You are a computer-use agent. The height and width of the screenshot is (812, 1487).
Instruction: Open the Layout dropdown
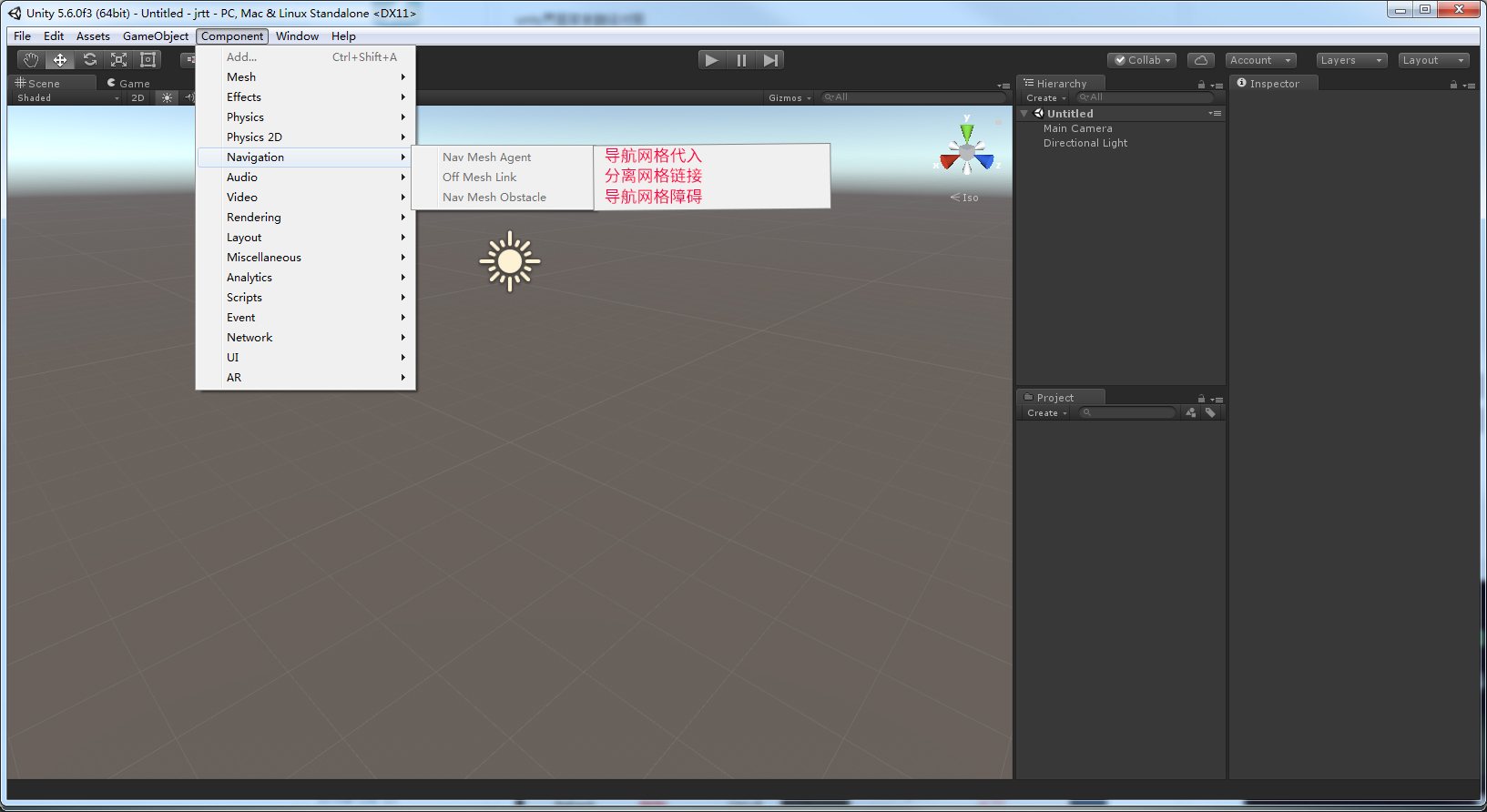tap(1433, 60)
